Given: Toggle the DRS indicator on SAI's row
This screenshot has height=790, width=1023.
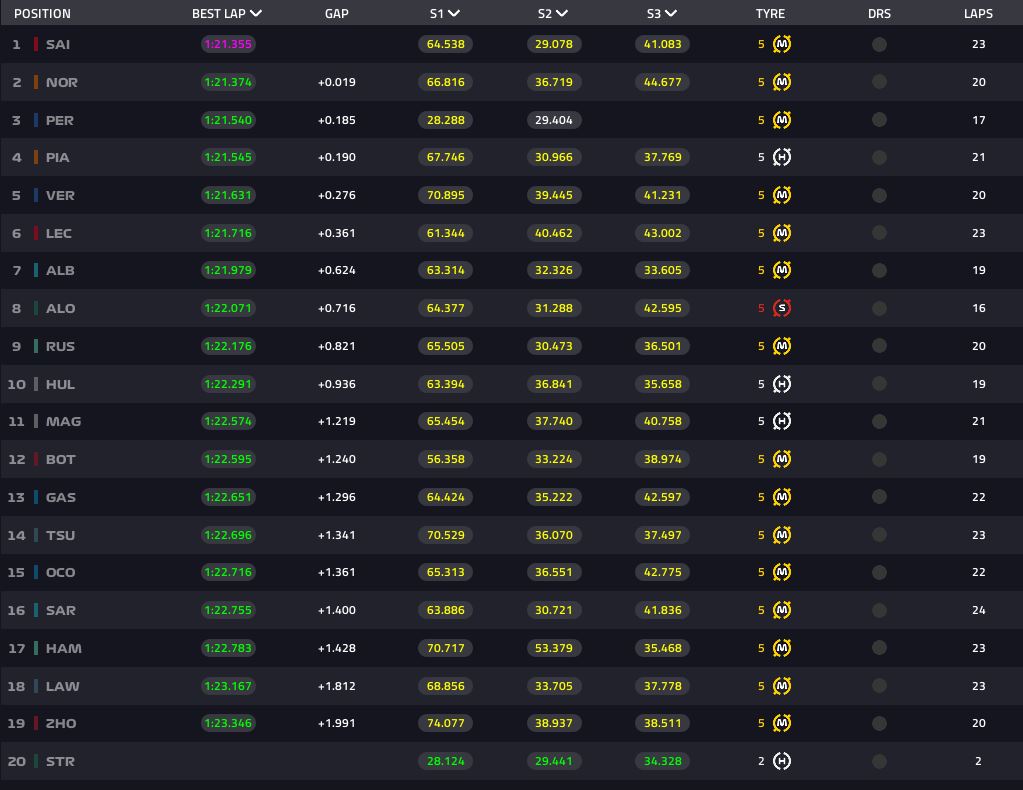Looking at the screenshot, I should [x=879, y=44].
